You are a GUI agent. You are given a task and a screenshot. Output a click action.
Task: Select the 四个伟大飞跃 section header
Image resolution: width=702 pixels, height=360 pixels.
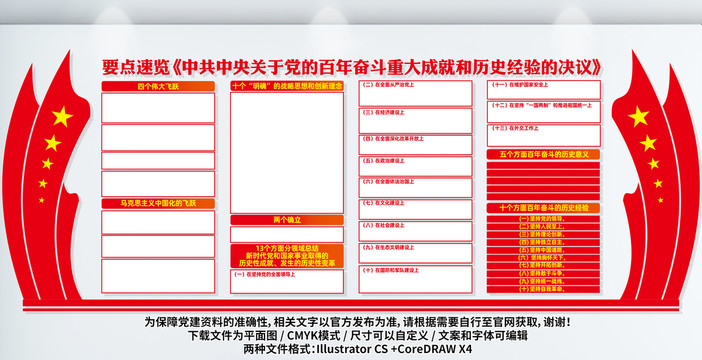click(158, 86)
